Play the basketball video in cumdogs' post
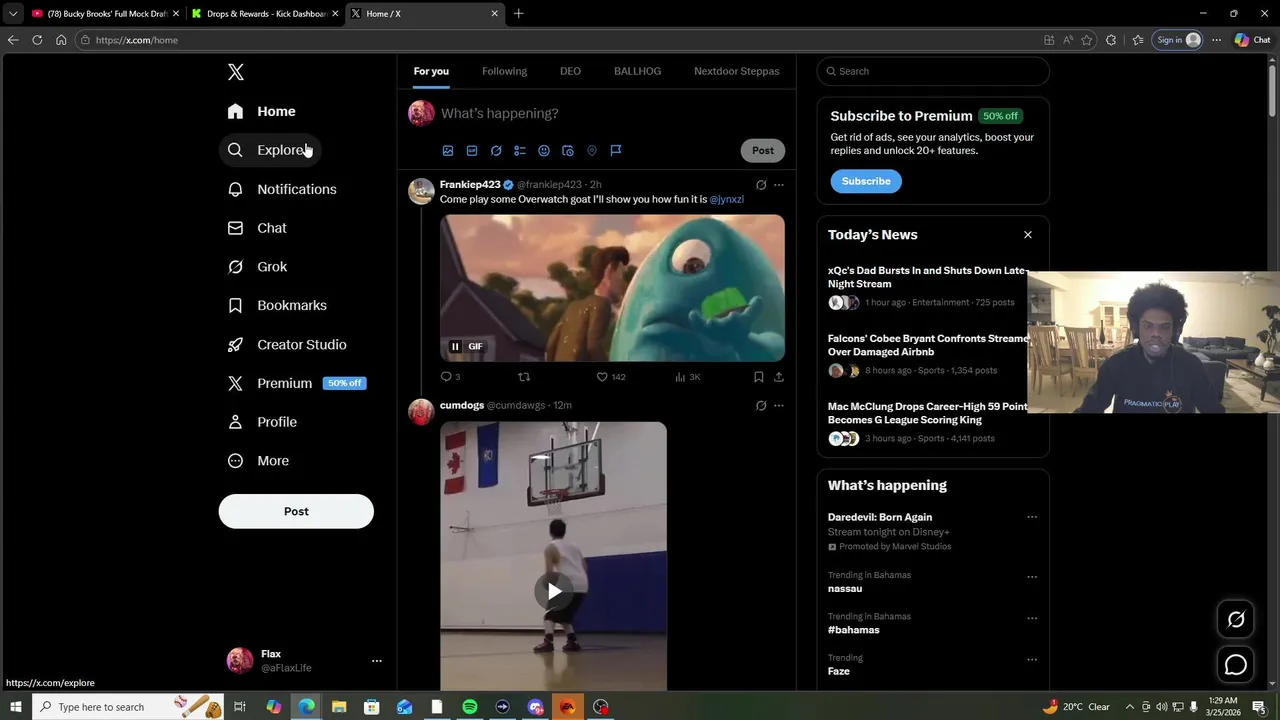Screen dimensions: 1280x720 [x=554, y=591]
